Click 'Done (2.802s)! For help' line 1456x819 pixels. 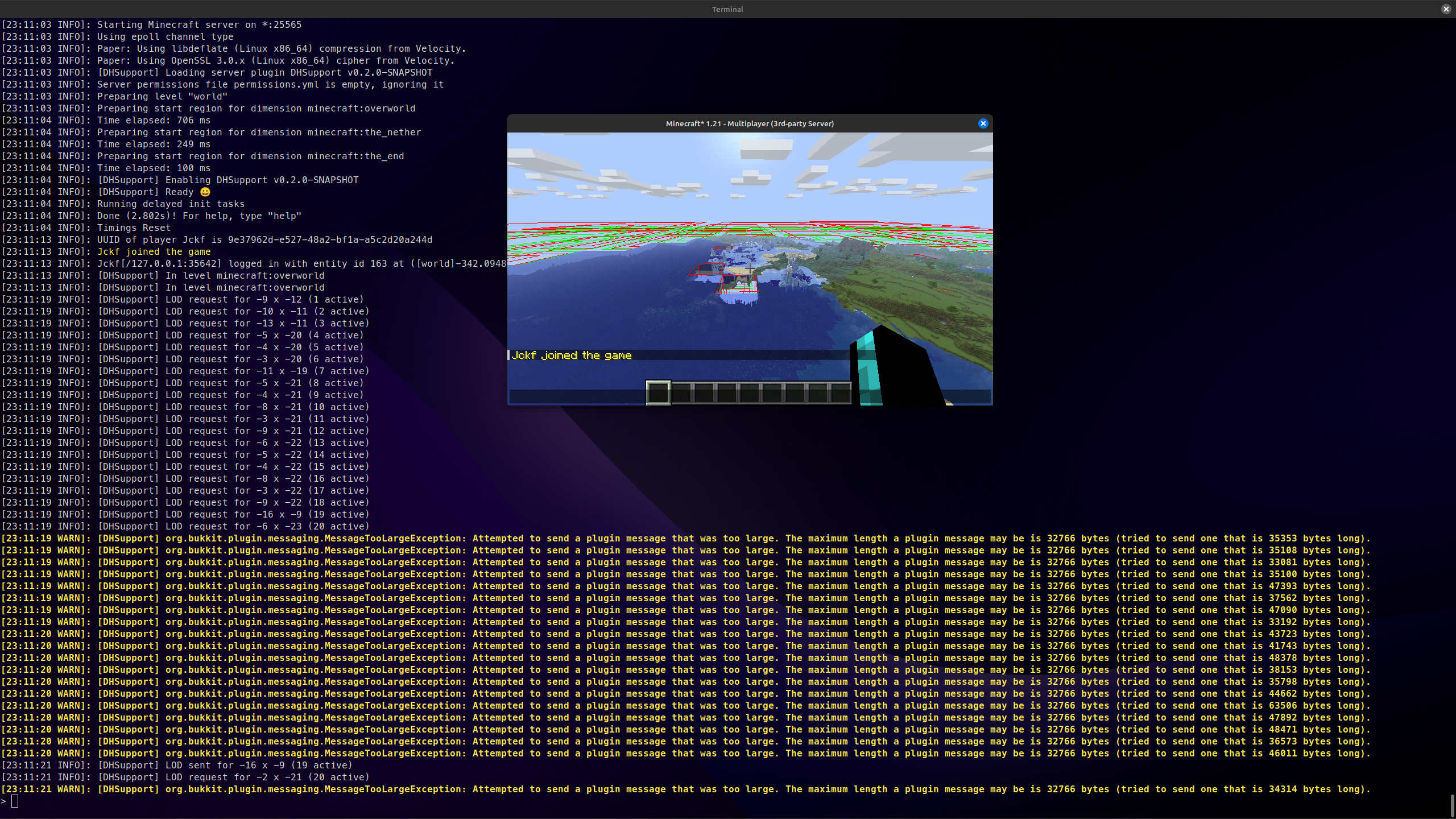click(151, 216)
